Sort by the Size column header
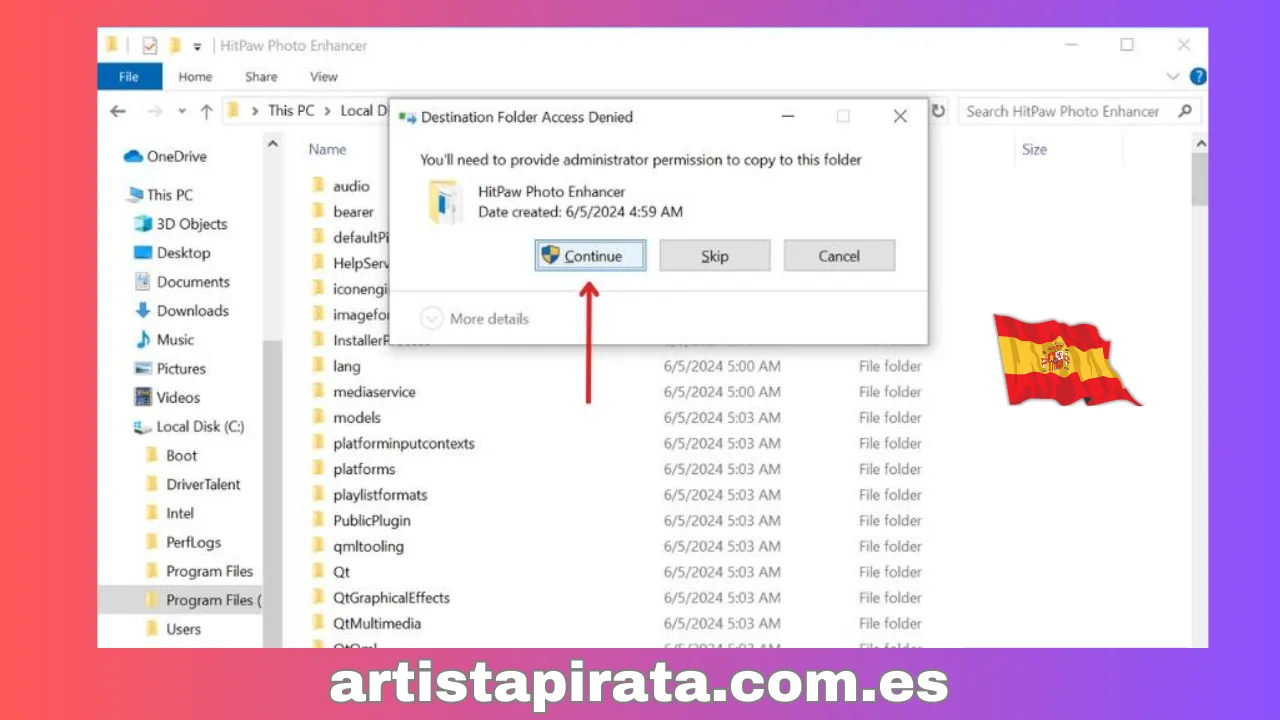 point(1034,149)
